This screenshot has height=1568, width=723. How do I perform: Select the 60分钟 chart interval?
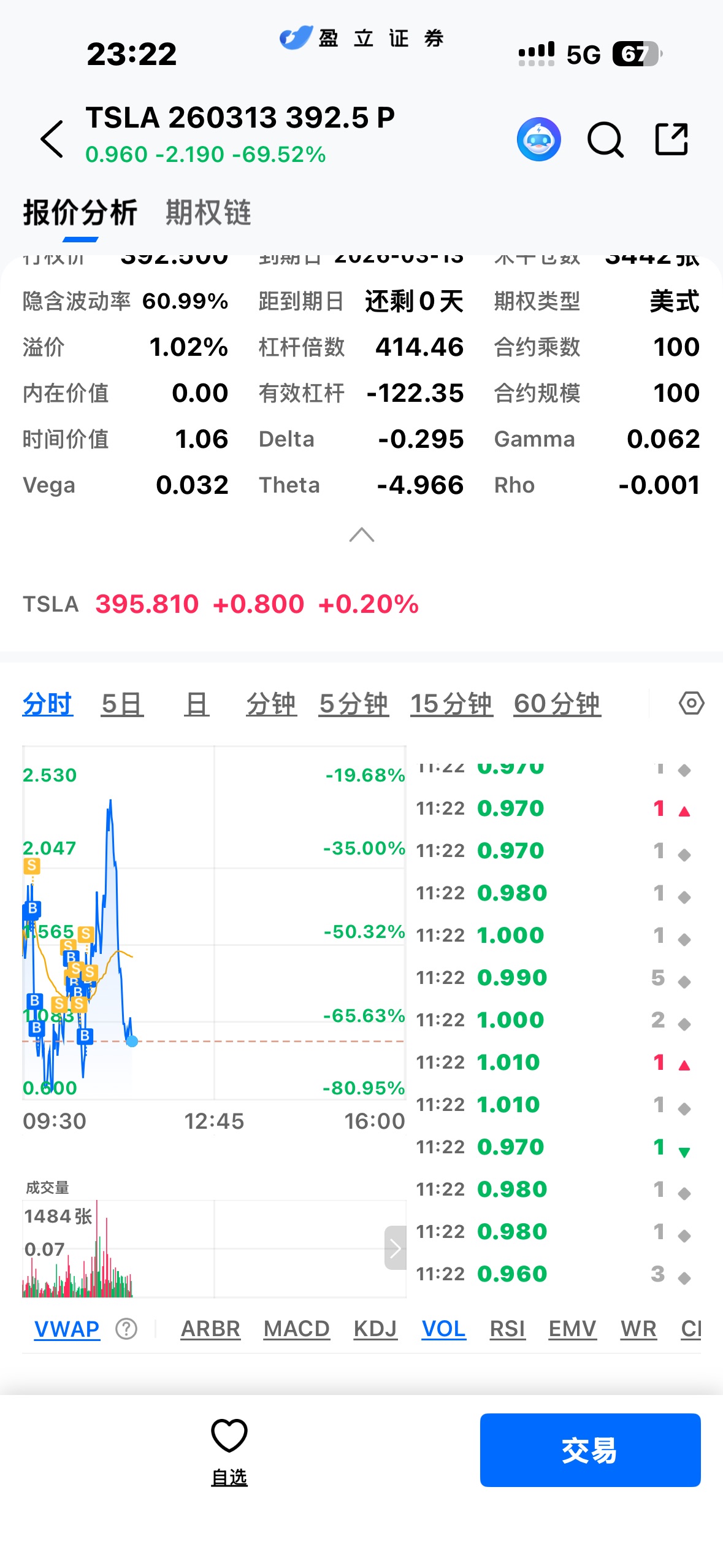557,704
